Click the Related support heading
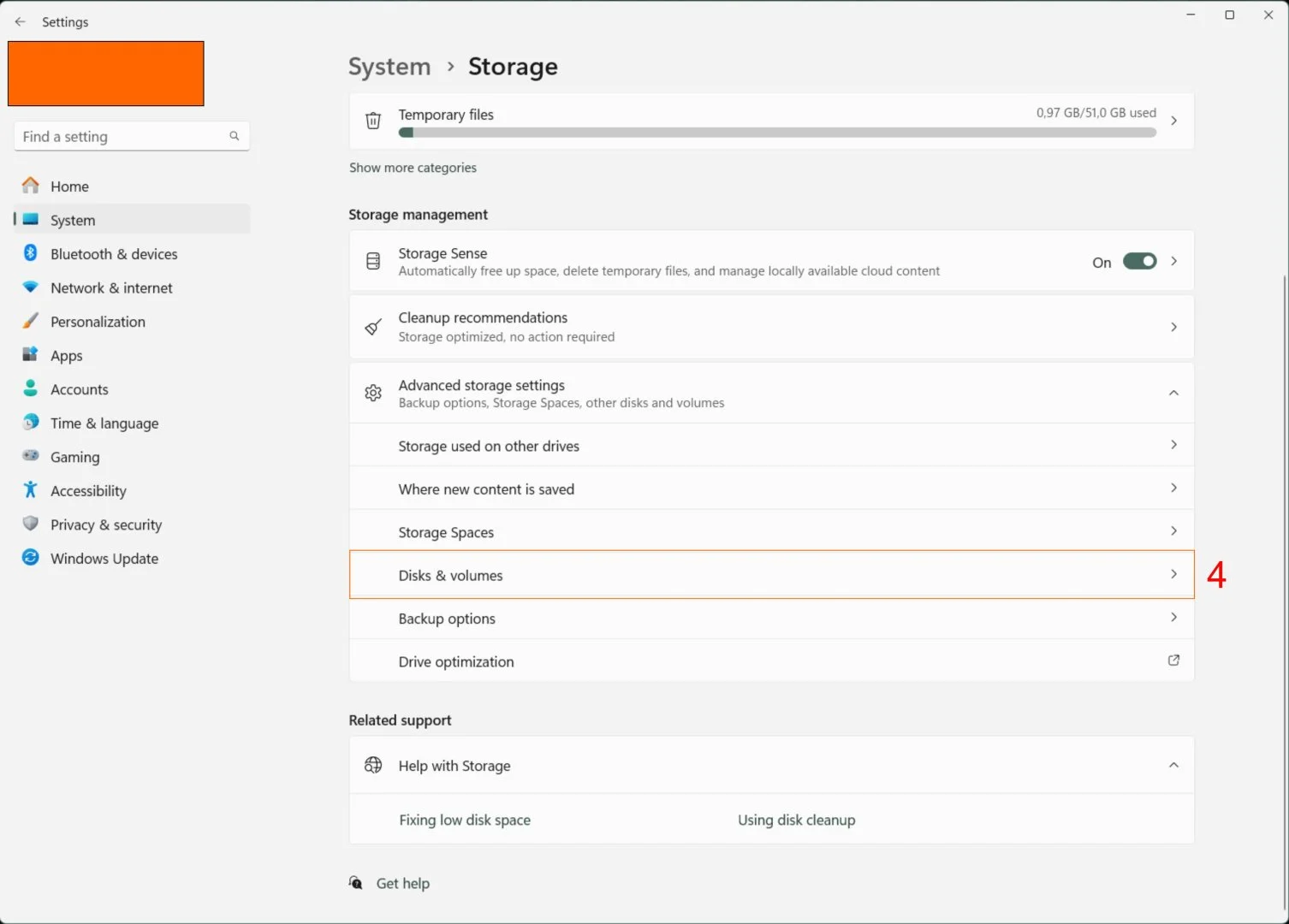Screen dimensions: 1289x924 [400, 720]
